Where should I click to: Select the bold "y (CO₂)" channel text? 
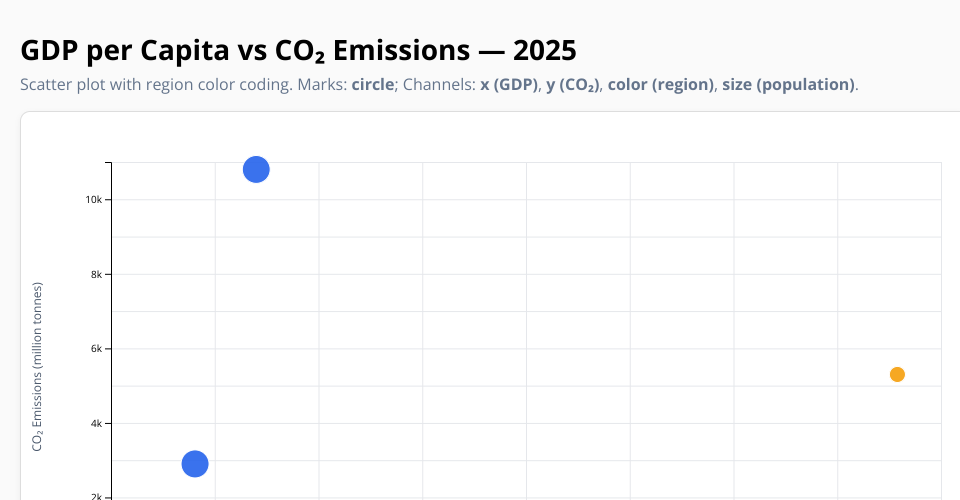pos(572,85)
